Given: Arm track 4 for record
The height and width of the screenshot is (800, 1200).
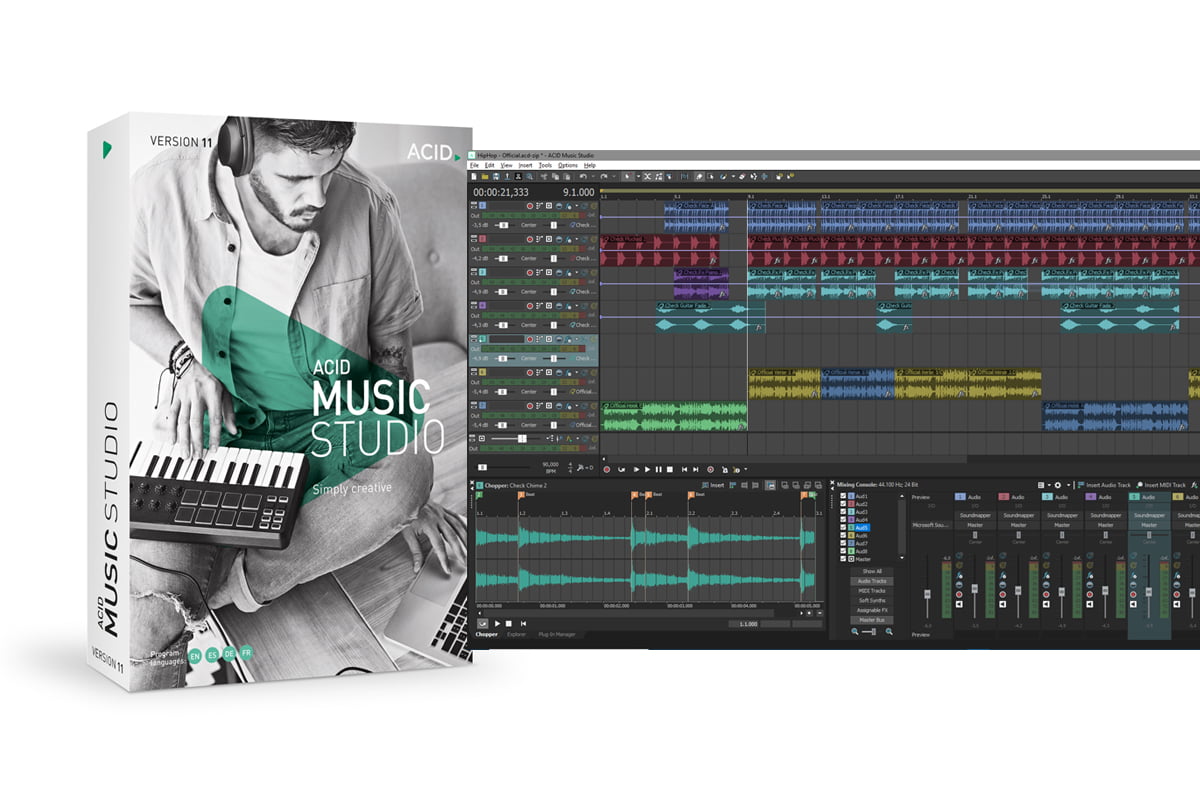Looking at the screenshot, I should tap(530, 304).
